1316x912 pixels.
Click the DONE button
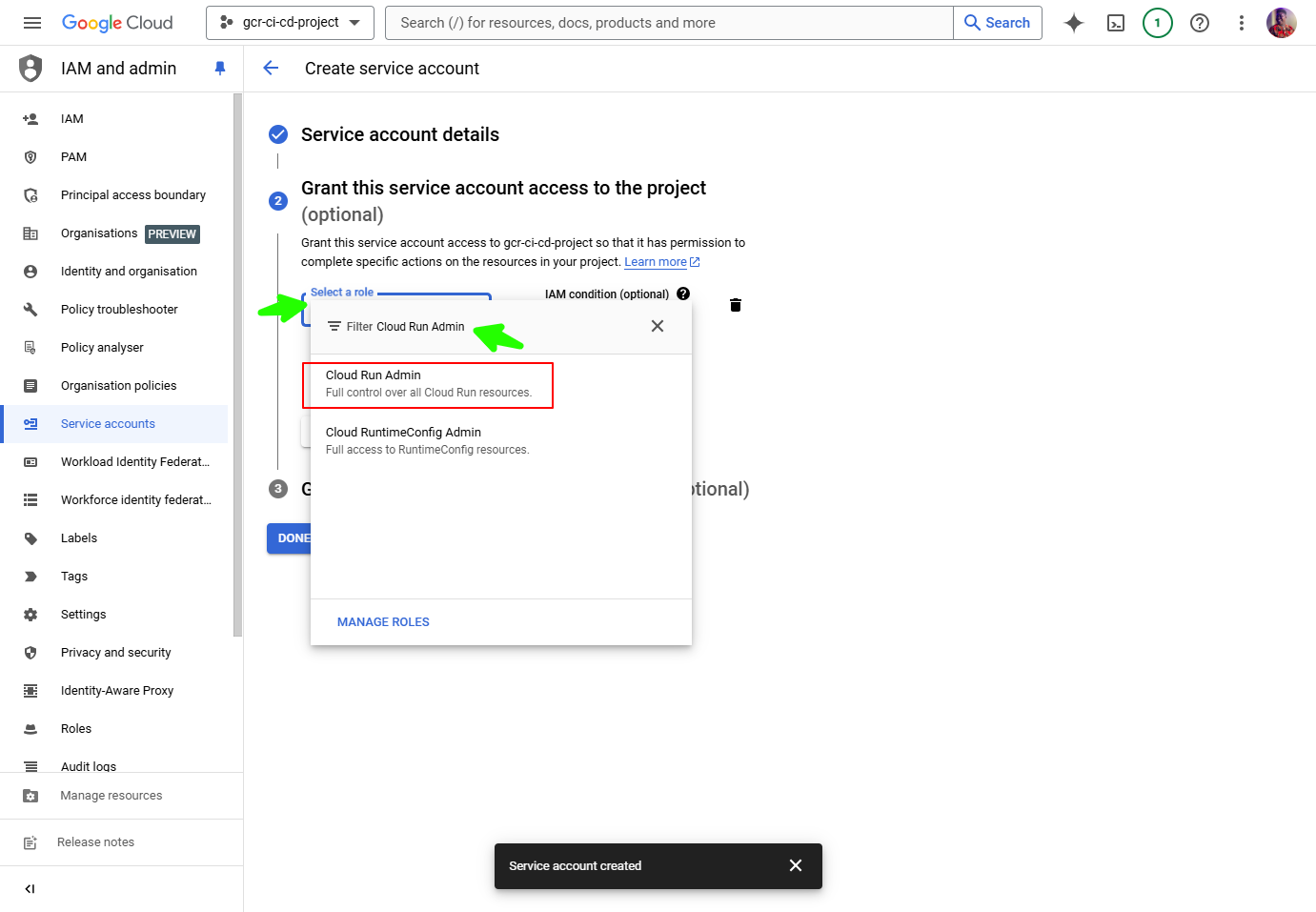289,538
